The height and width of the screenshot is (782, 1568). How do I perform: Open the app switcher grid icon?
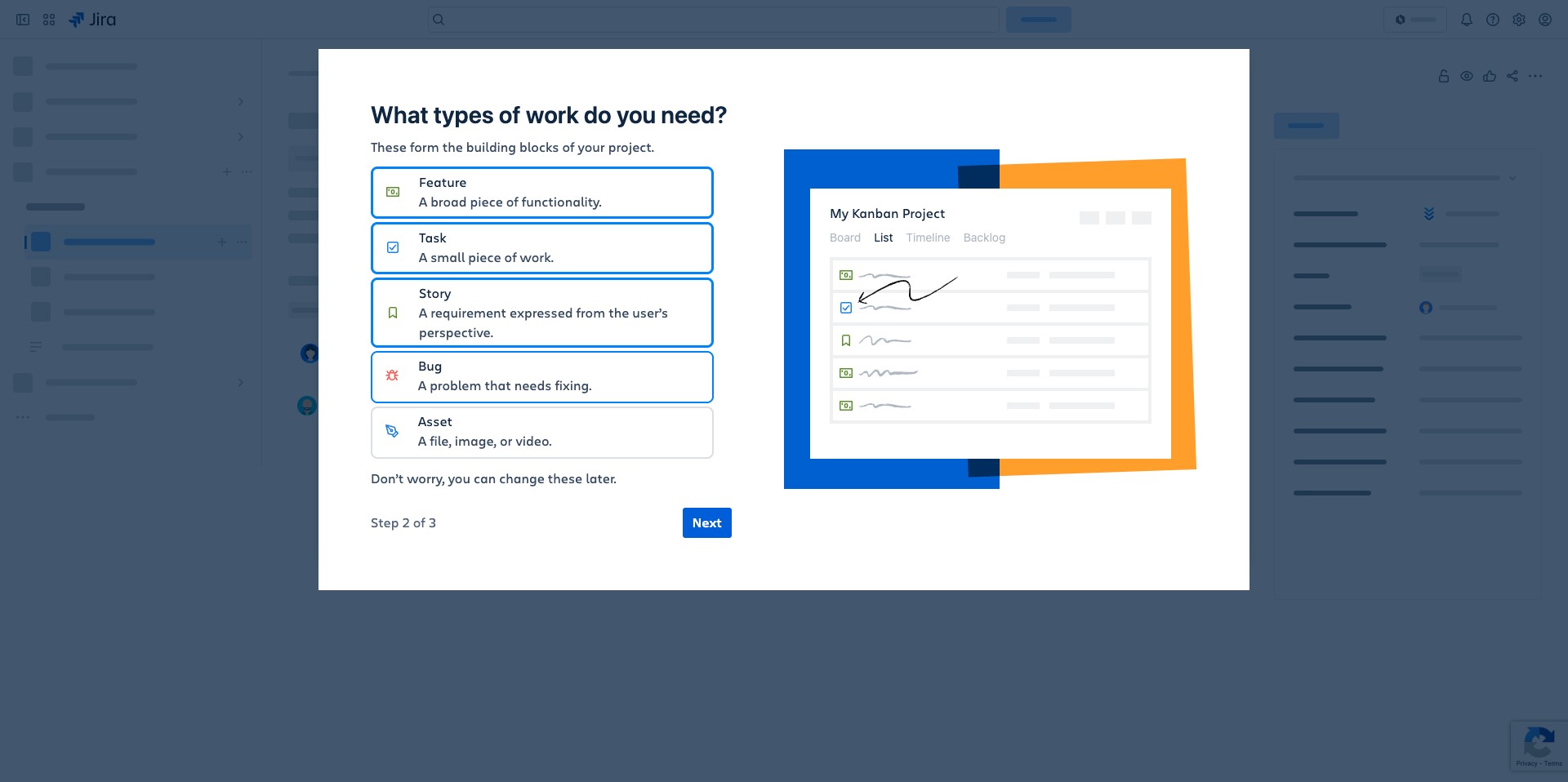(x=49, y=20)
